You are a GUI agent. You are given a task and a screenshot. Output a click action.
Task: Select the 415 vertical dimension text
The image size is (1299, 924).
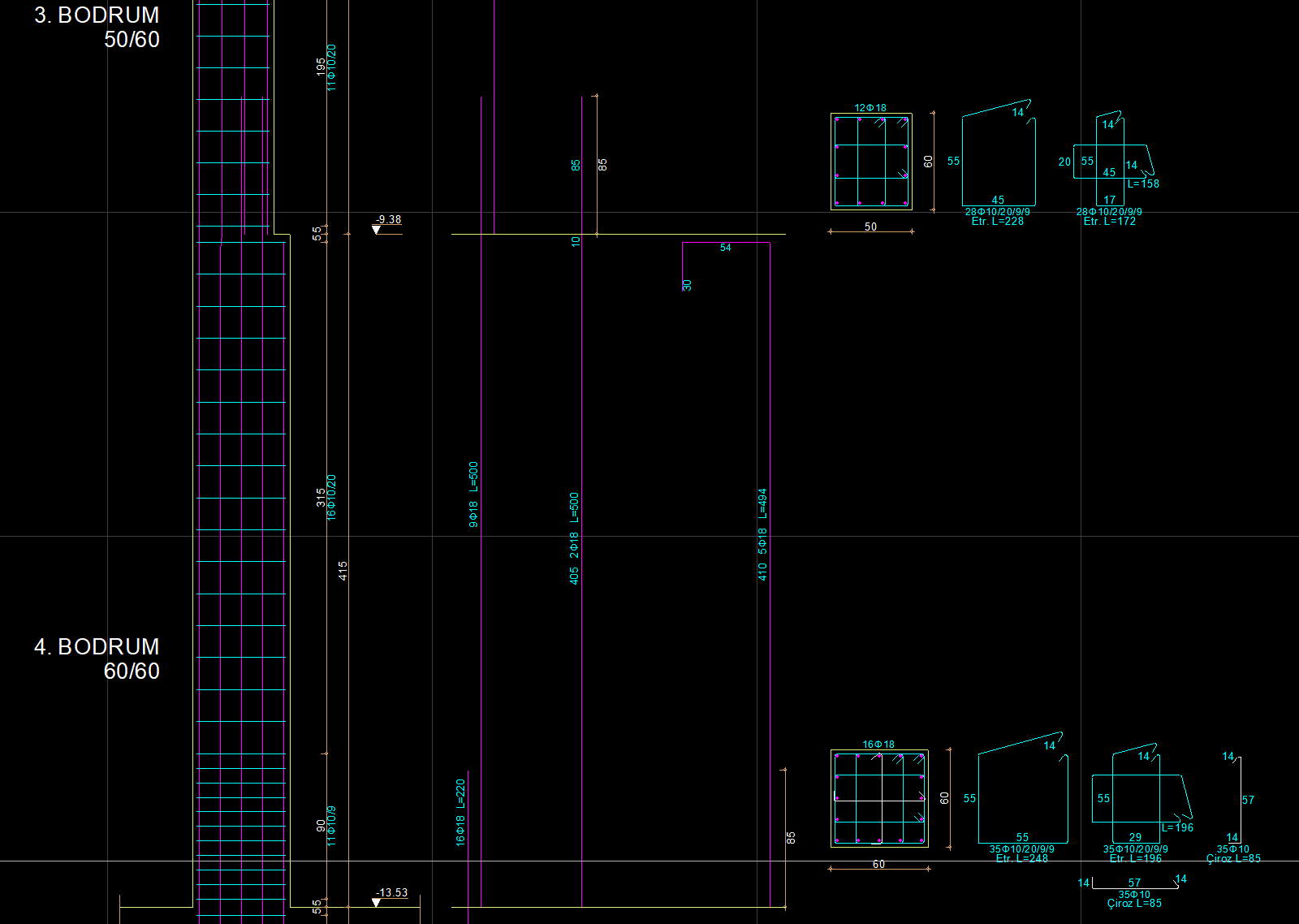pyautogui.click(x=343, y=570)
